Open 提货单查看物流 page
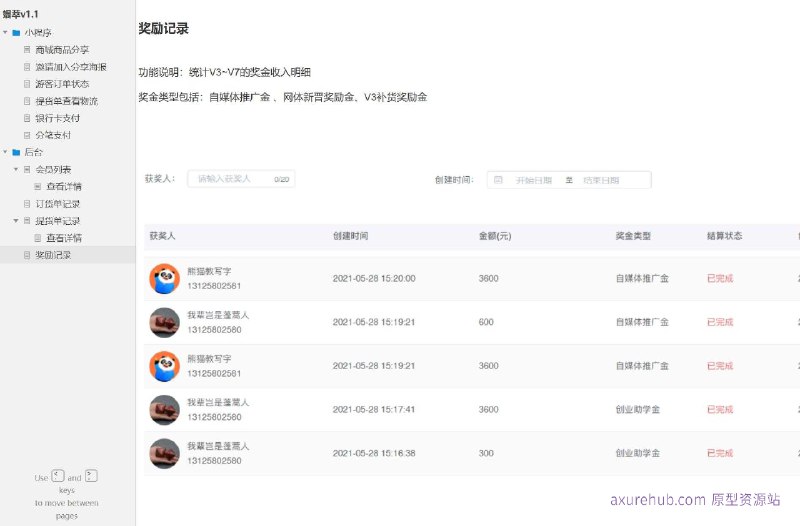This screenshot has width=800, height=526. point(66,101)
